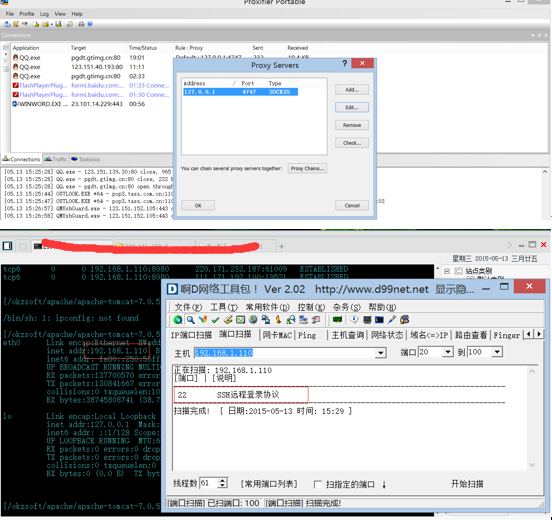The height and width of the screenshot is (520, 552).
Task: Click the Remove button
Action: tap(352, 125)
